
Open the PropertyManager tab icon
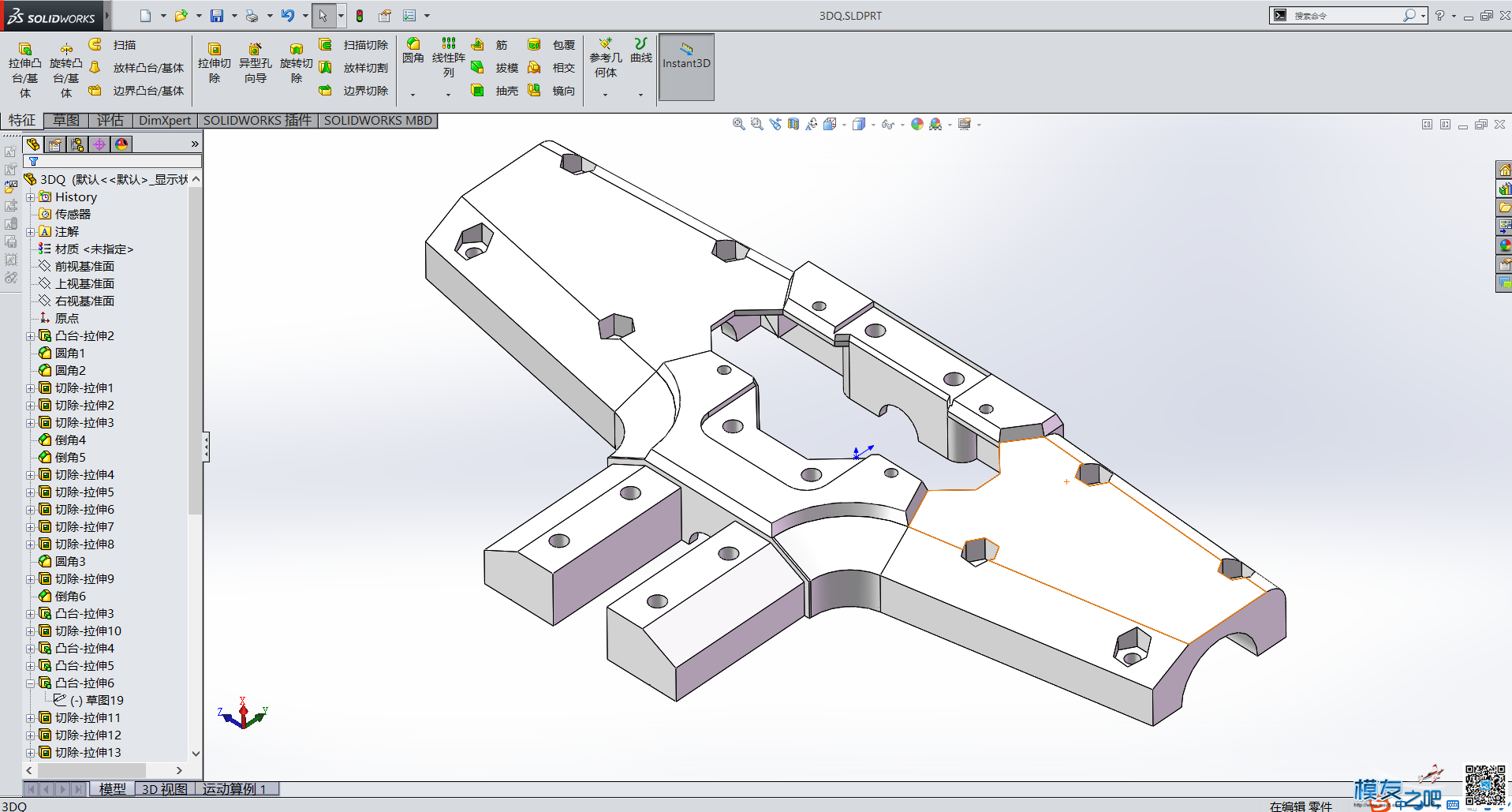click(x=54, y=144)
